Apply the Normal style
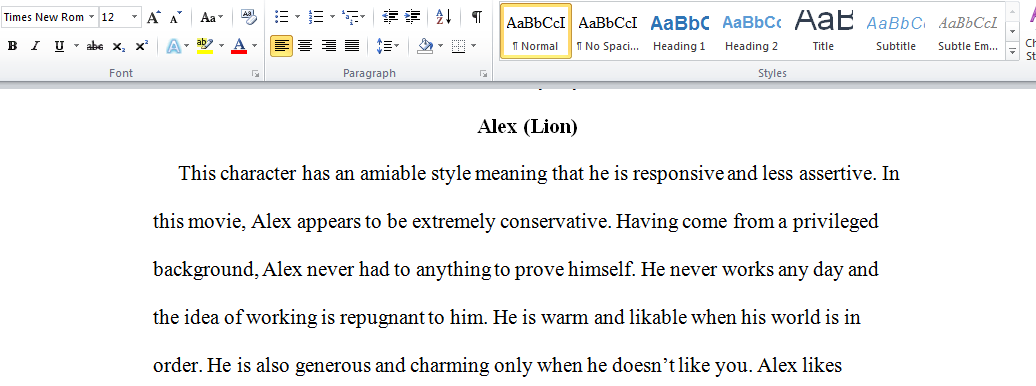Screen dimensions: 1036x386 click(536, 31)
